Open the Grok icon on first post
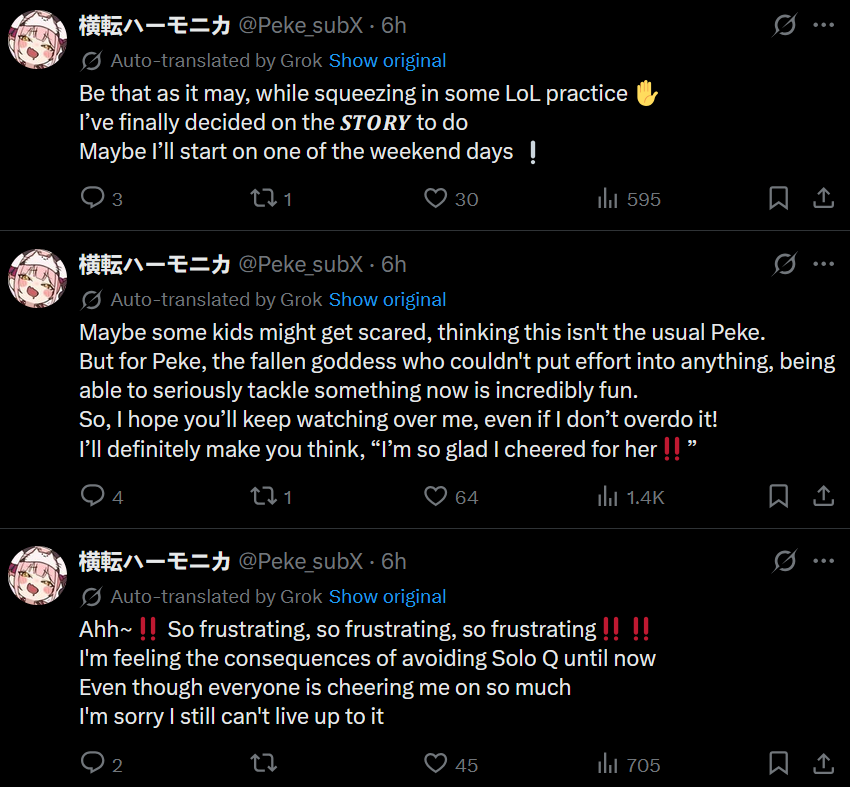 [785, 26]
